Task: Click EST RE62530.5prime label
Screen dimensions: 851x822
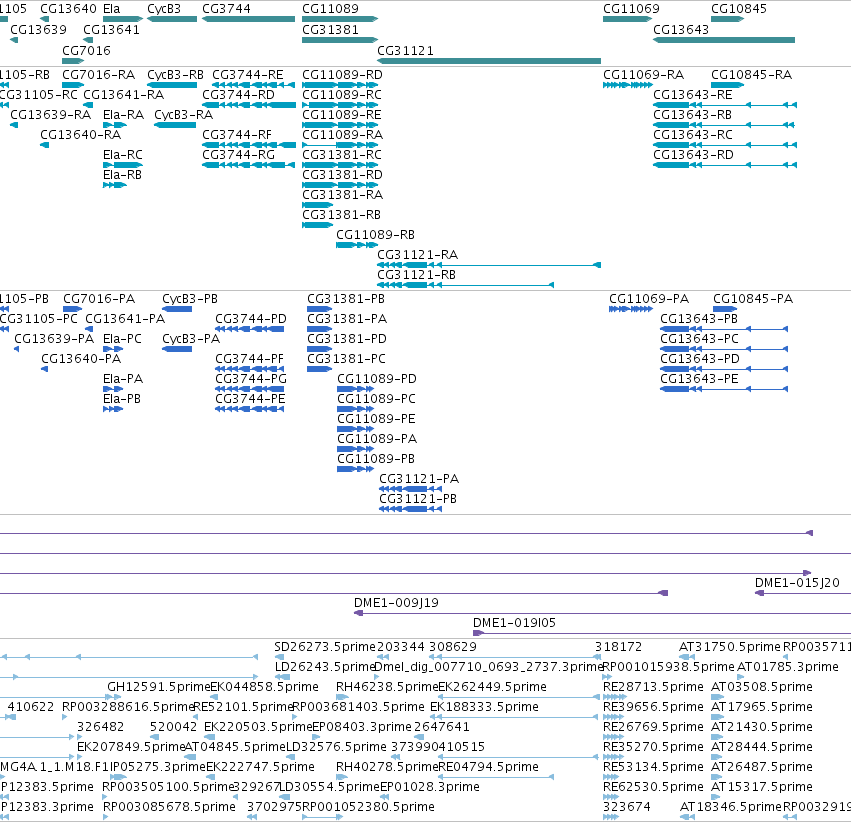Action: 653,787
